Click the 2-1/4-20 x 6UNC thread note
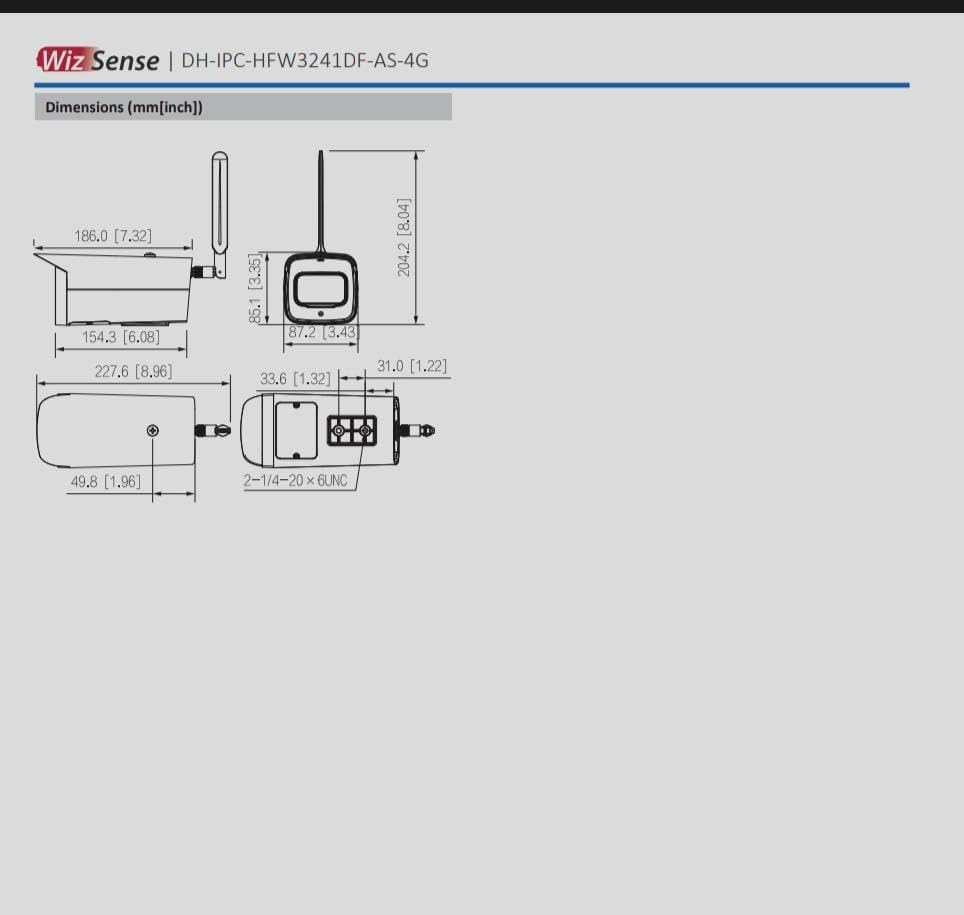This screenshot has height=915, width=964. click(295, 480)
